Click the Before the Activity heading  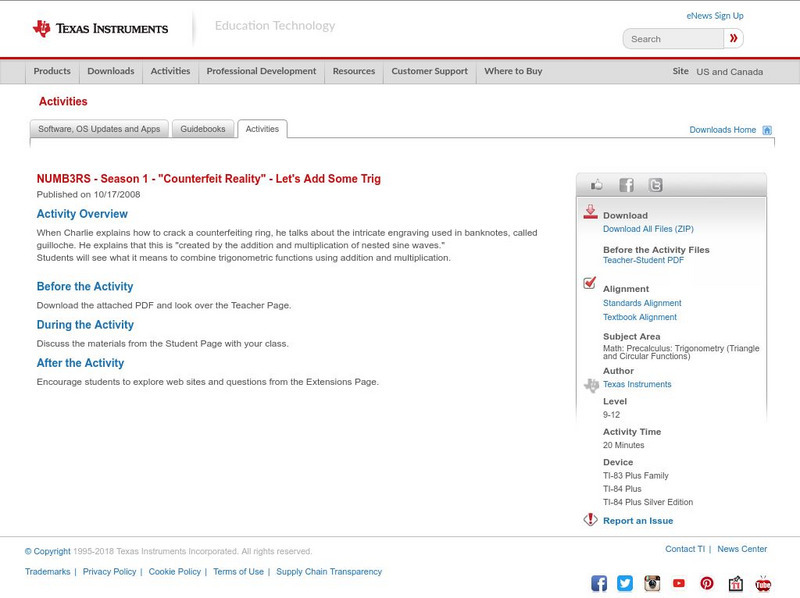(x=85, y=286)
